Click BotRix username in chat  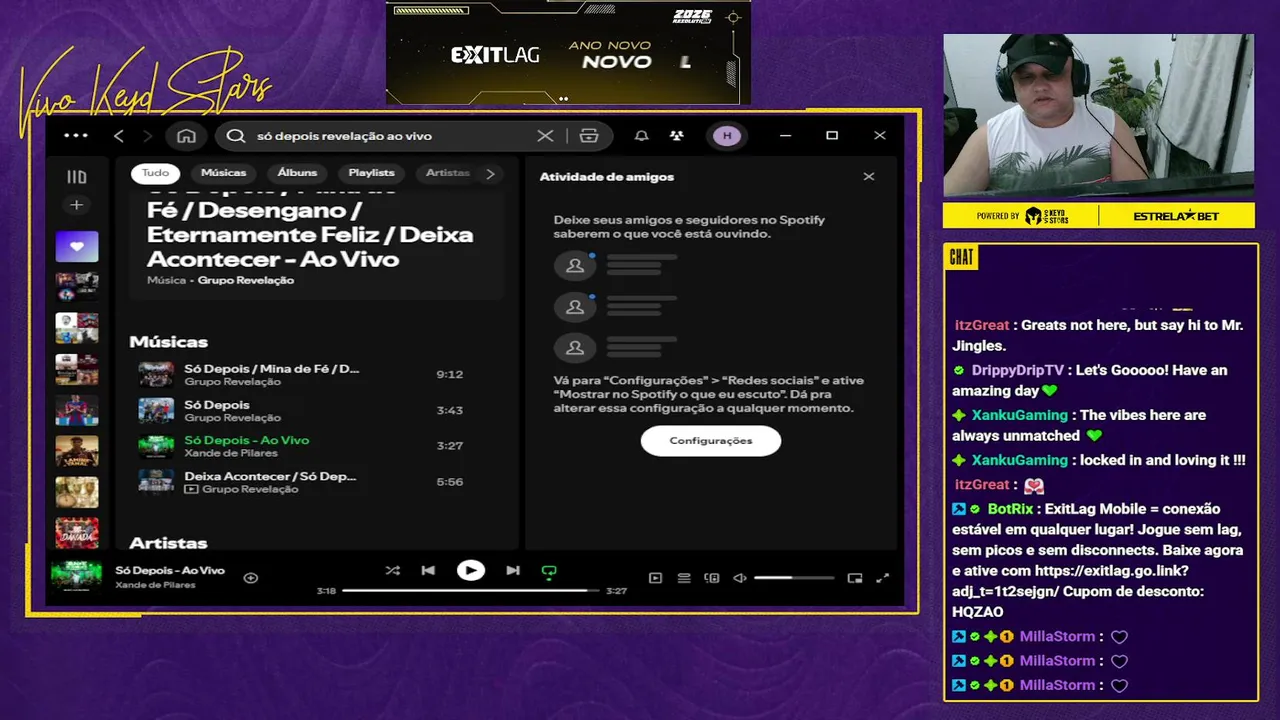1010,509
